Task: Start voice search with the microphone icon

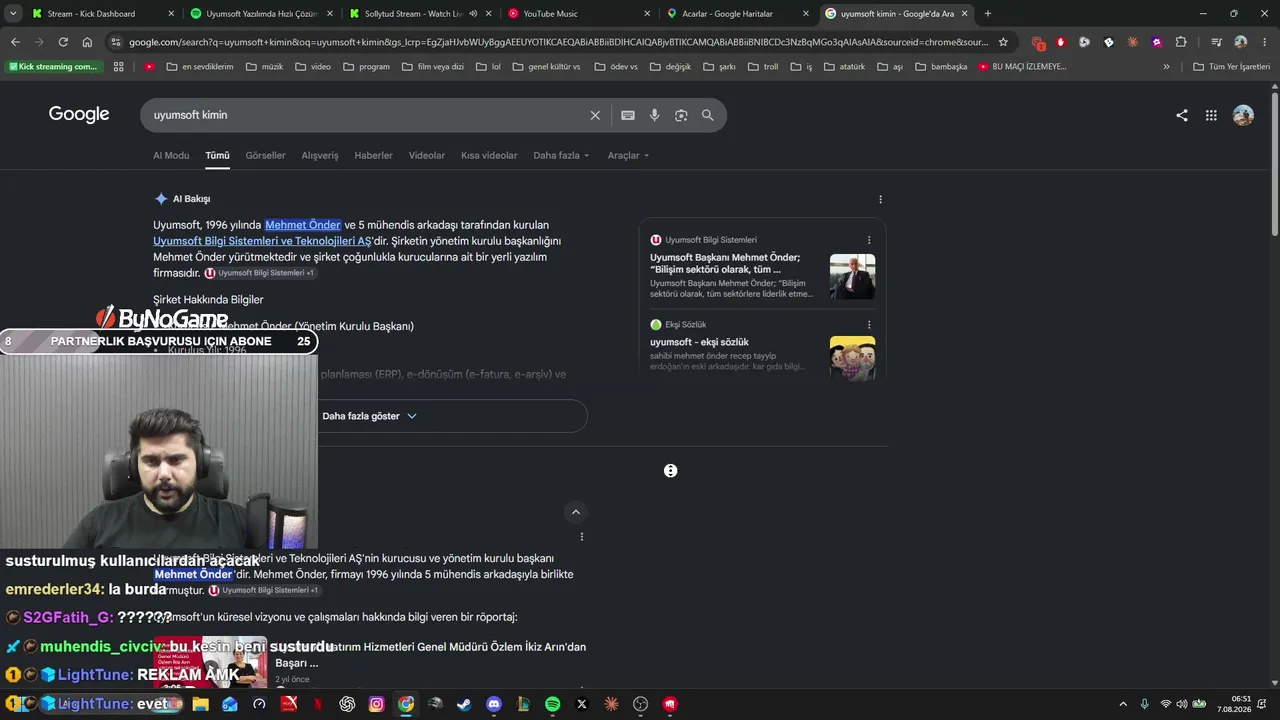Action: [655, 115]
